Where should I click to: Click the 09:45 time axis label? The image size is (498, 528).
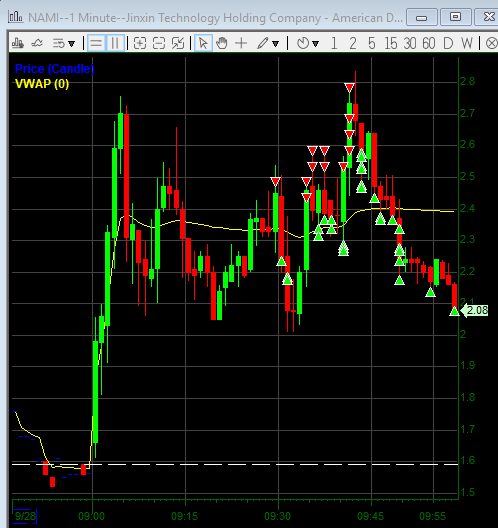370,516
